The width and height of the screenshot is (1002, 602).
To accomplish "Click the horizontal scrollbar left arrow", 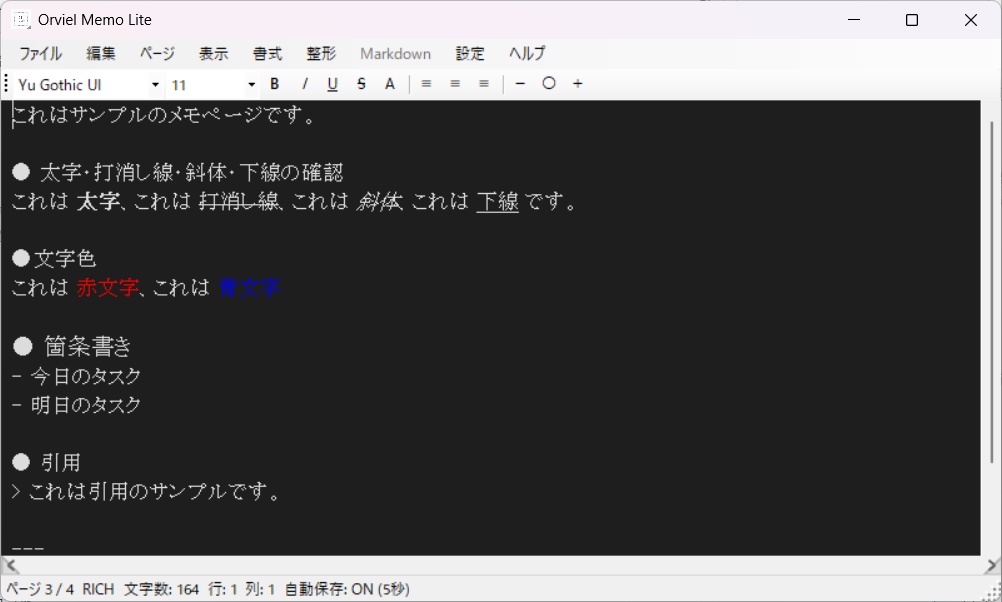I will point(10,565).
